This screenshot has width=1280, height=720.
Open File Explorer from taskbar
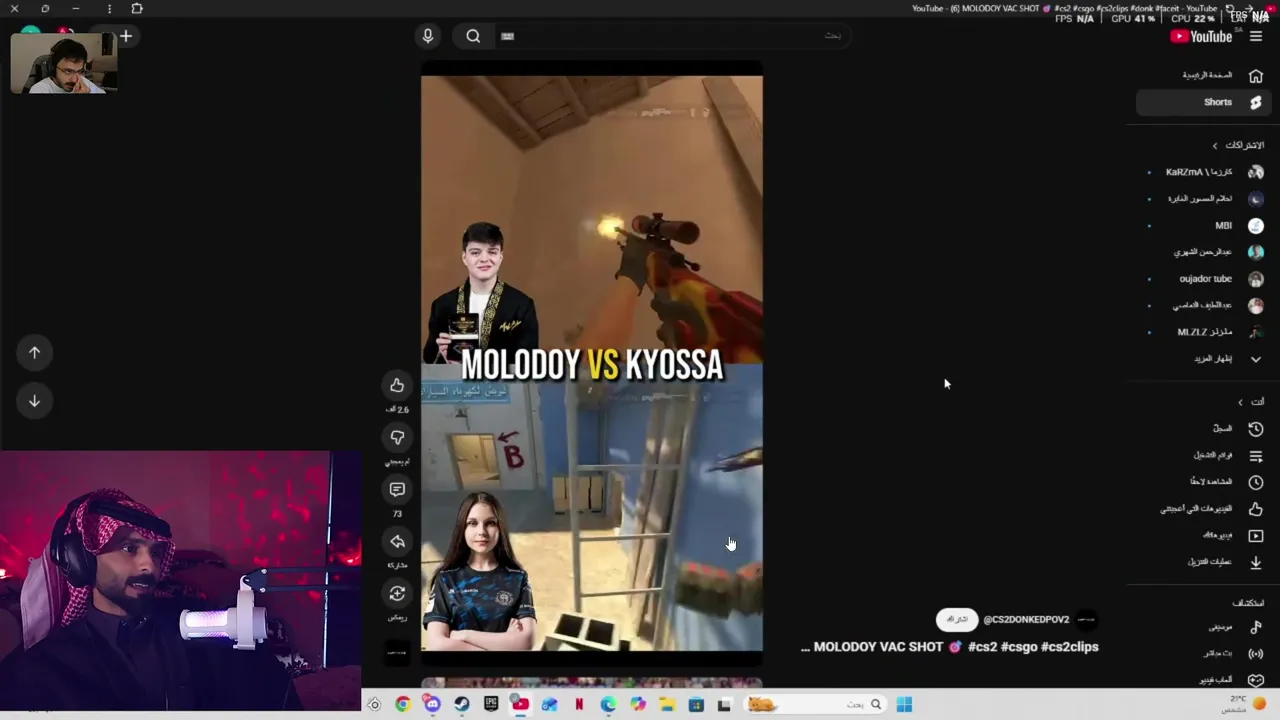667,705
